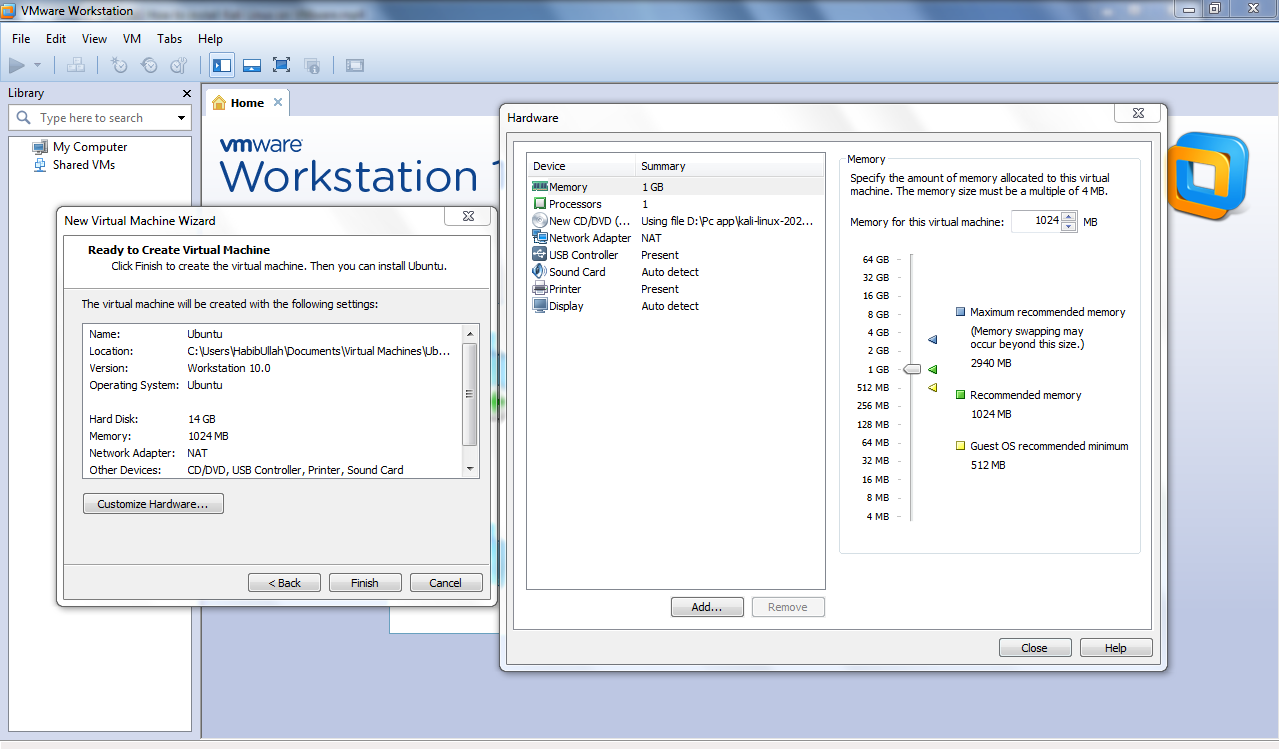The image size is (1279, 749).
Task: Click the wizard settings list scroll-up arrow
Action: click(470, 333)
